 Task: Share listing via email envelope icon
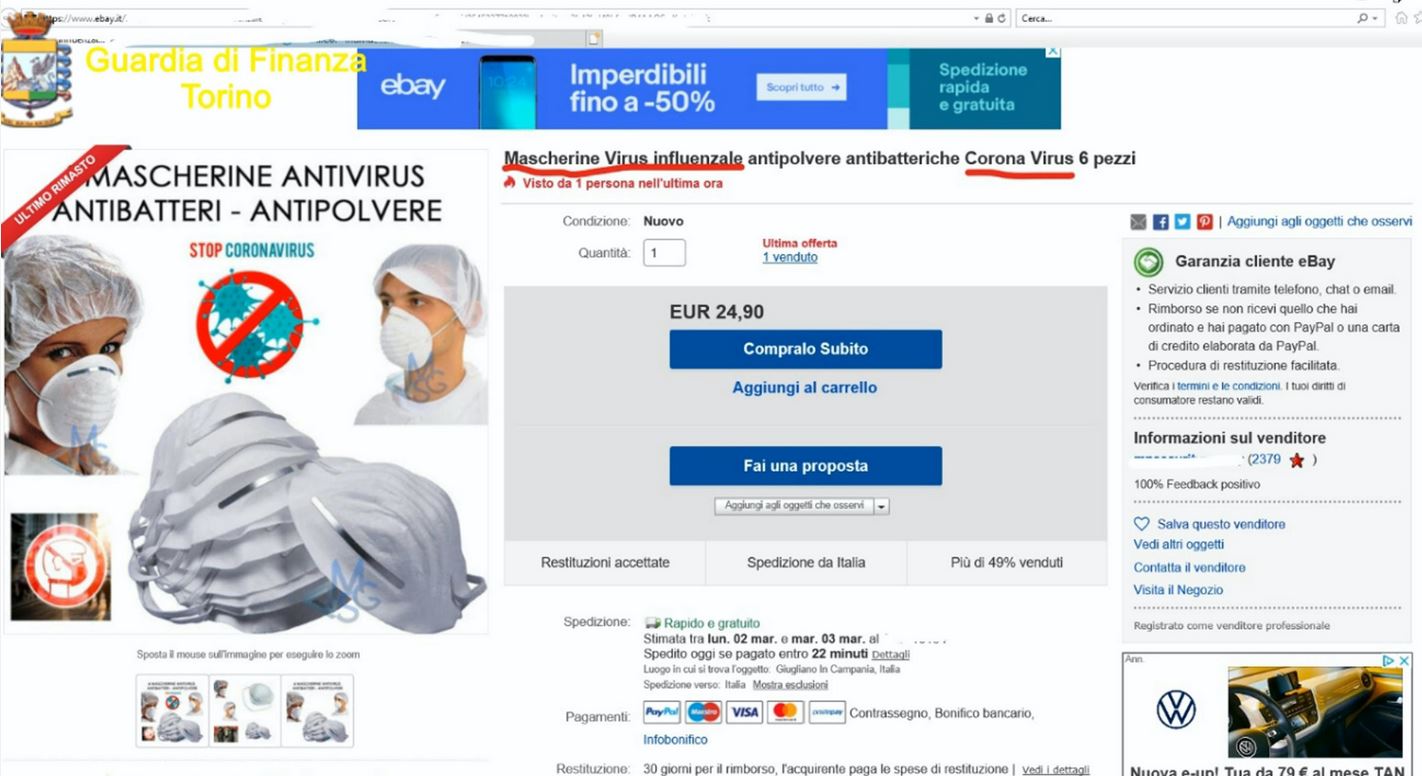pos(1139,222)
